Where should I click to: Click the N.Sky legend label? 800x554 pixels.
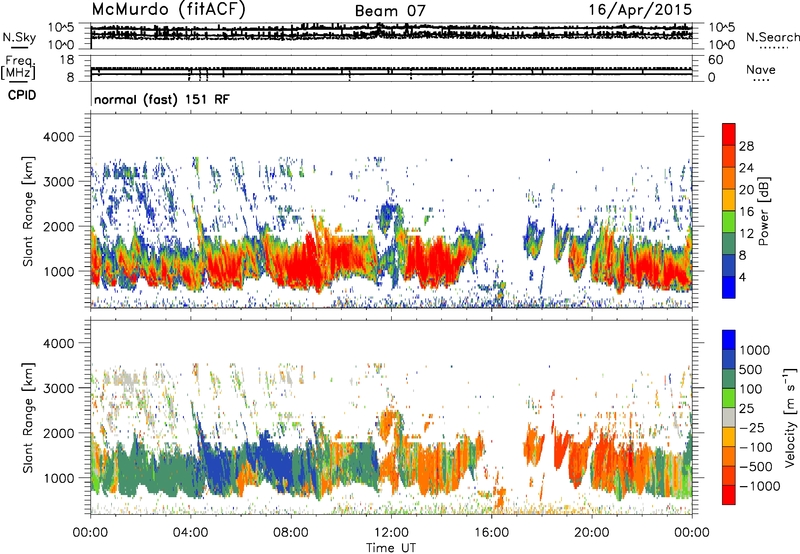point(19,37)
